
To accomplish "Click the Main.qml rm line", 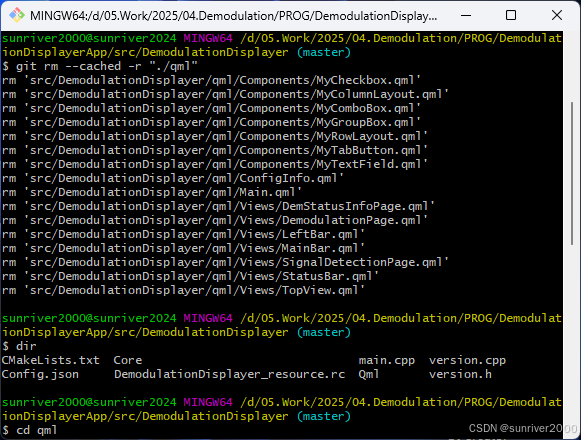I will pyautogui.click(x=152, y=192).
